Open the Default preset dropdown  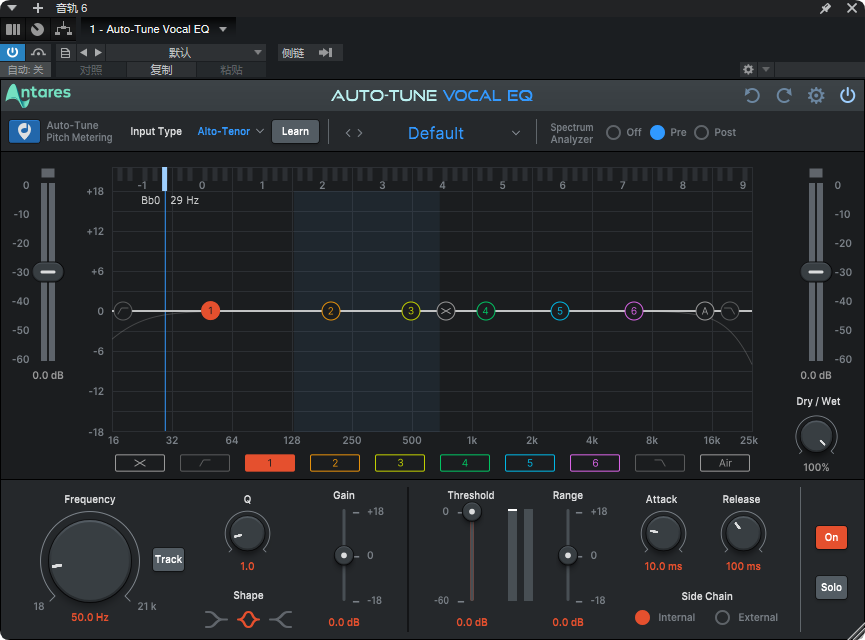(464, 133)
